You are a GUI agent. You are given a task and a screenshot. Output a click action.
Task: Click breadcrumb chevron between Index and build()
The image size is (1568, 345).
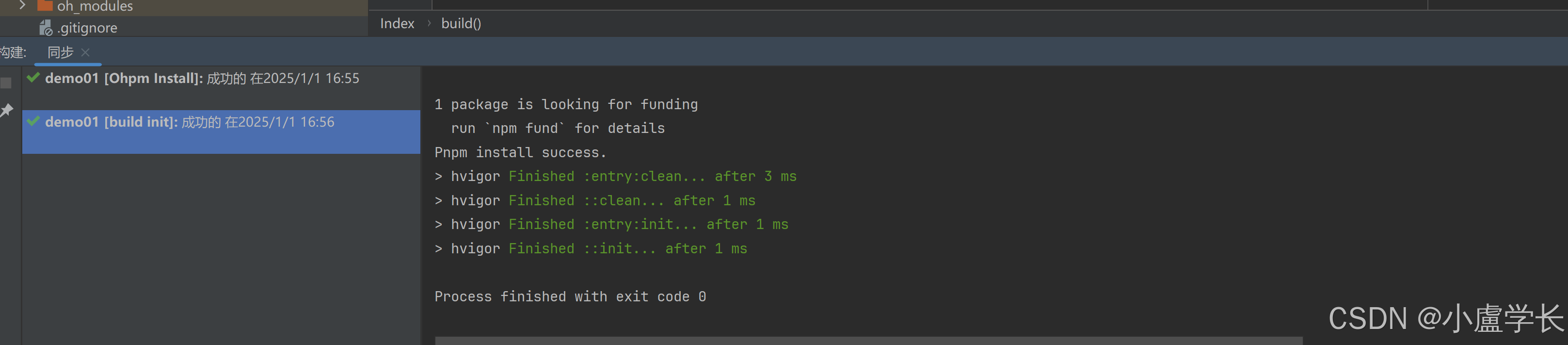pyautogui.click(x=429, y=23)
